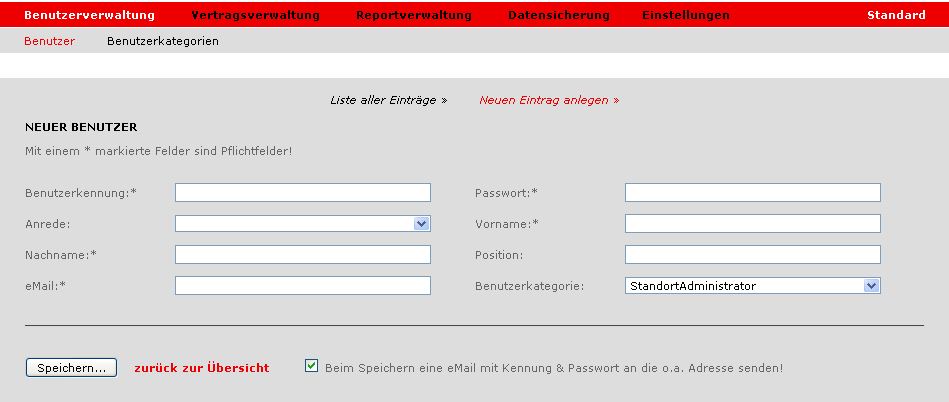
Task: Switch to the Benutzer sub-tab
Action: click(x=50, y=41)
